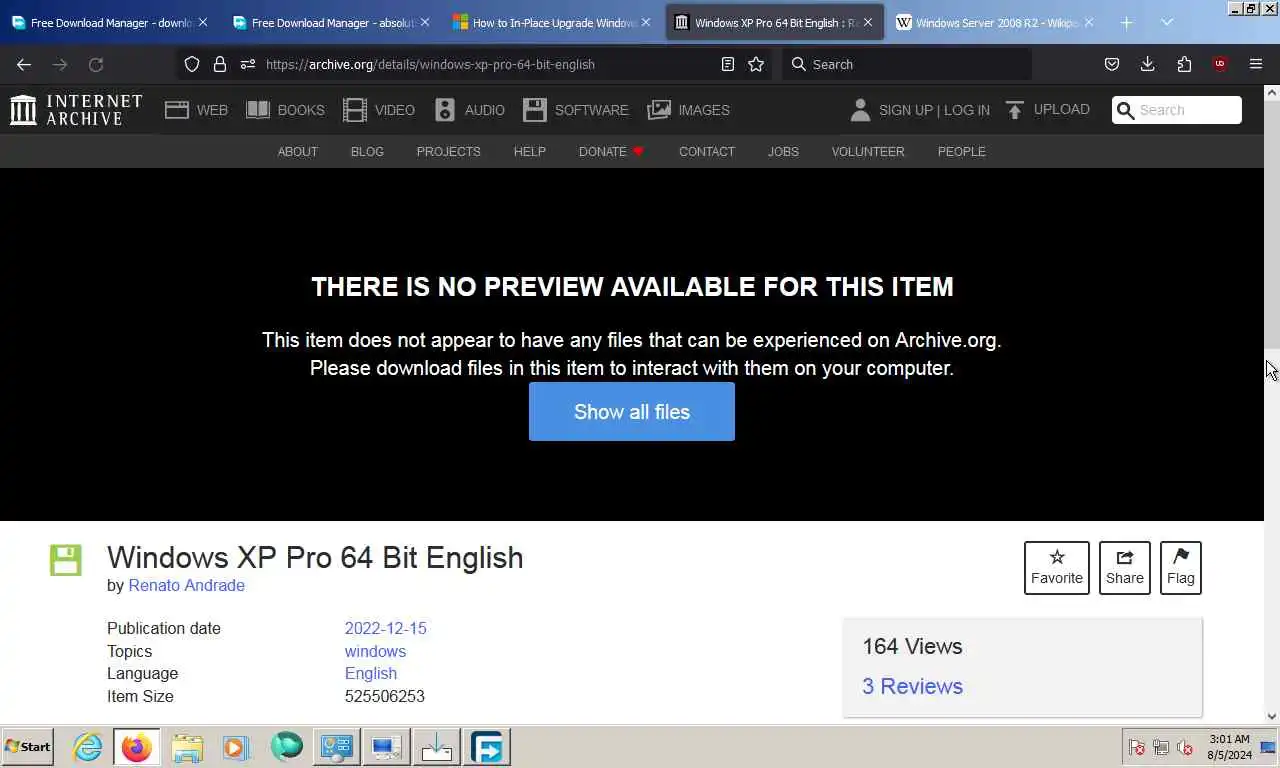Open the Firefox hamburger application menu
Screen dimensions: 1280x768
(1256, 64)
